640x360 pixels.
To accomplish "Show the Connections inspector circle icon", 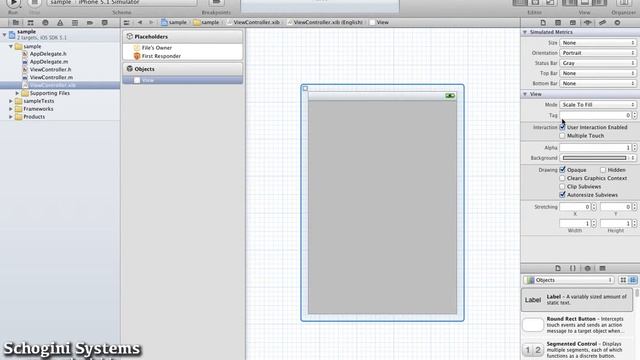I will coord(617,23).
